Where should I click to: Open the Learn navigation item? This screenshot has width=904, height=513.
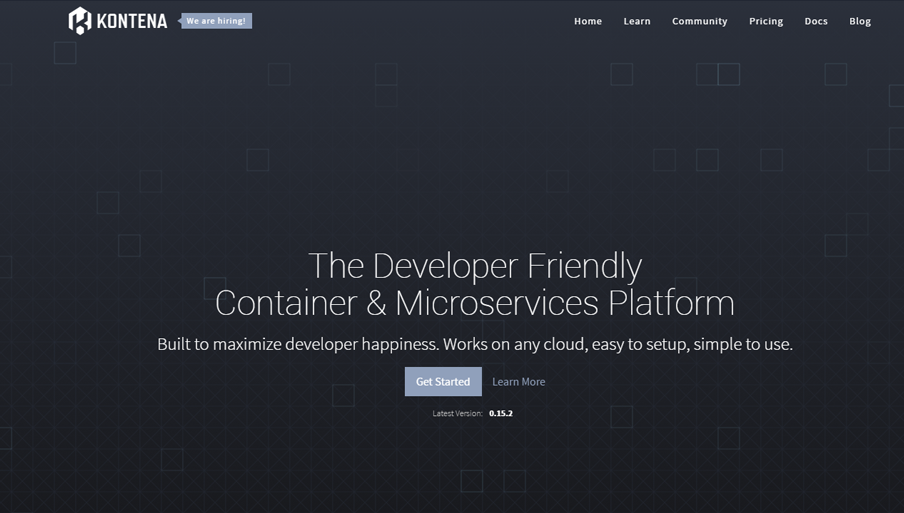pos(636,21)
